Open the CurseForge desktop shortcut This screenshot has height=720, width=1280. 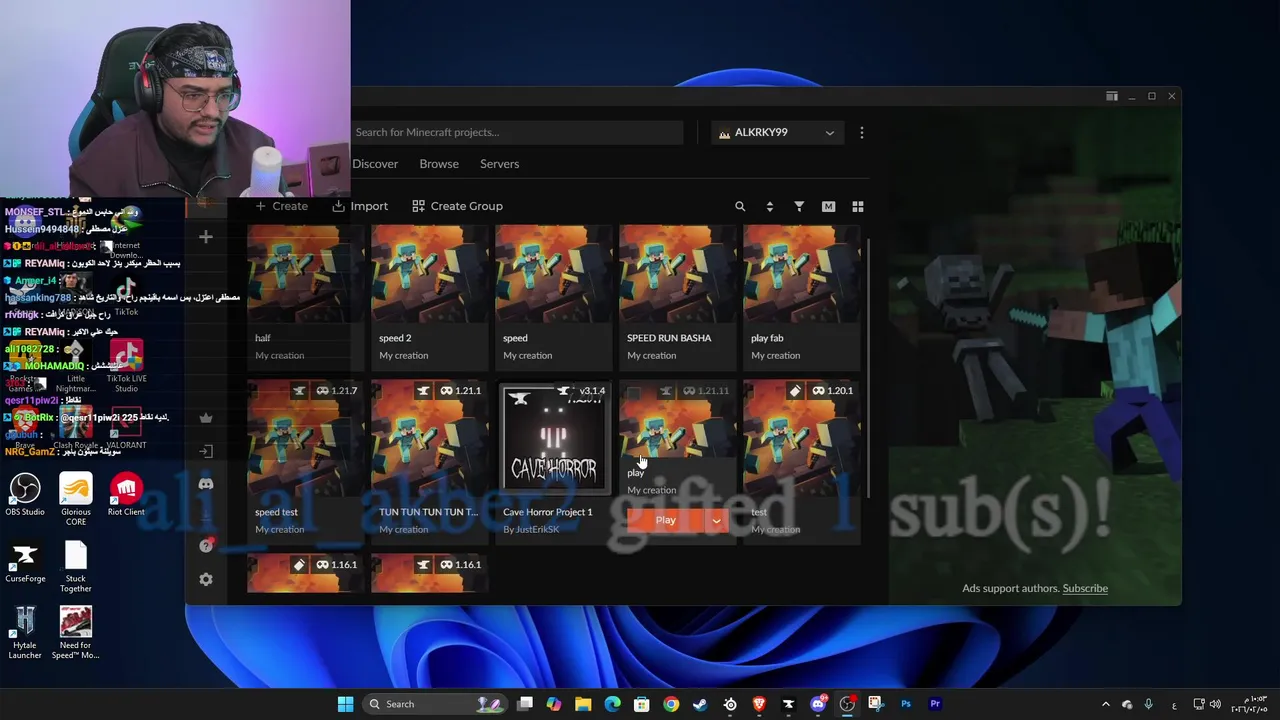click(25, 563)
